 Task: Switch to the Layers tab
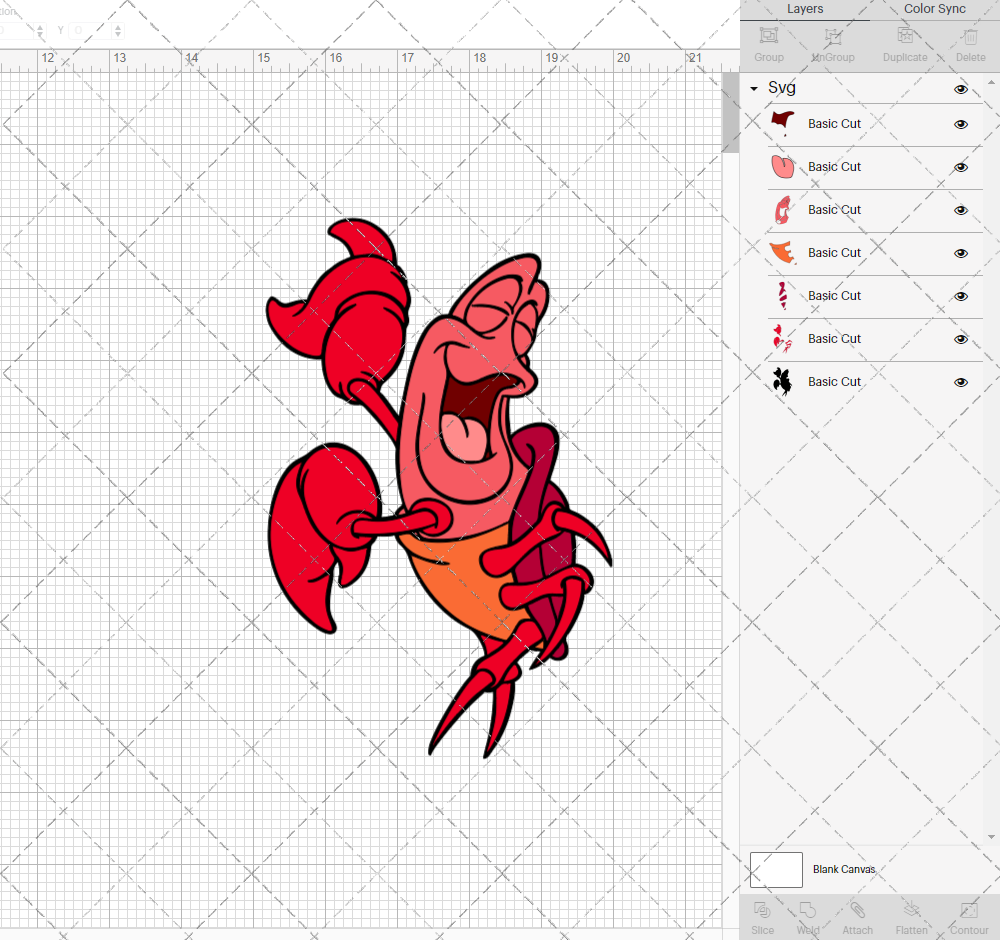[805, 9]
